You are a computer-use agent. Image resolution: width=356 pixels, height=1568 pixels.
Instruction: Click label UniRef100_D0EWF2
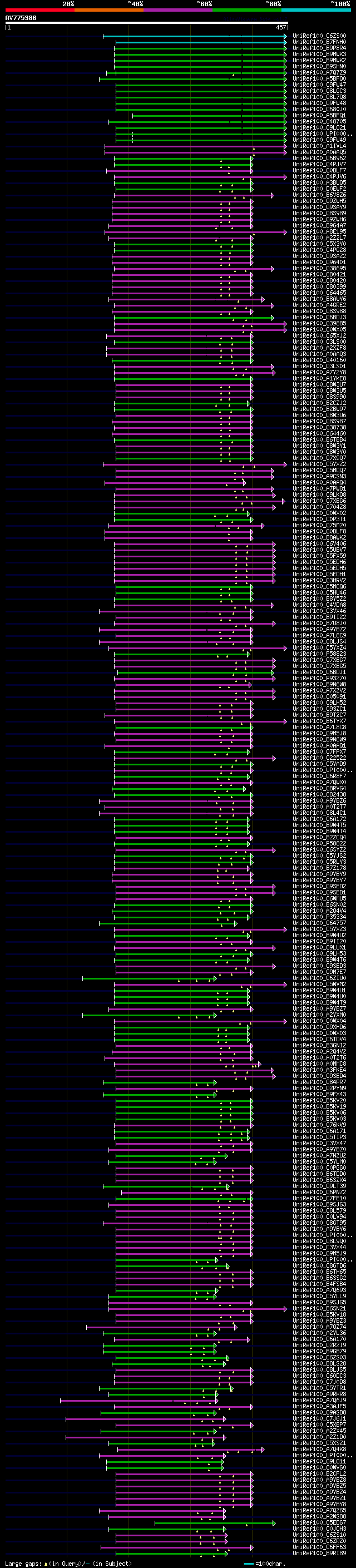tap(319, 189)
